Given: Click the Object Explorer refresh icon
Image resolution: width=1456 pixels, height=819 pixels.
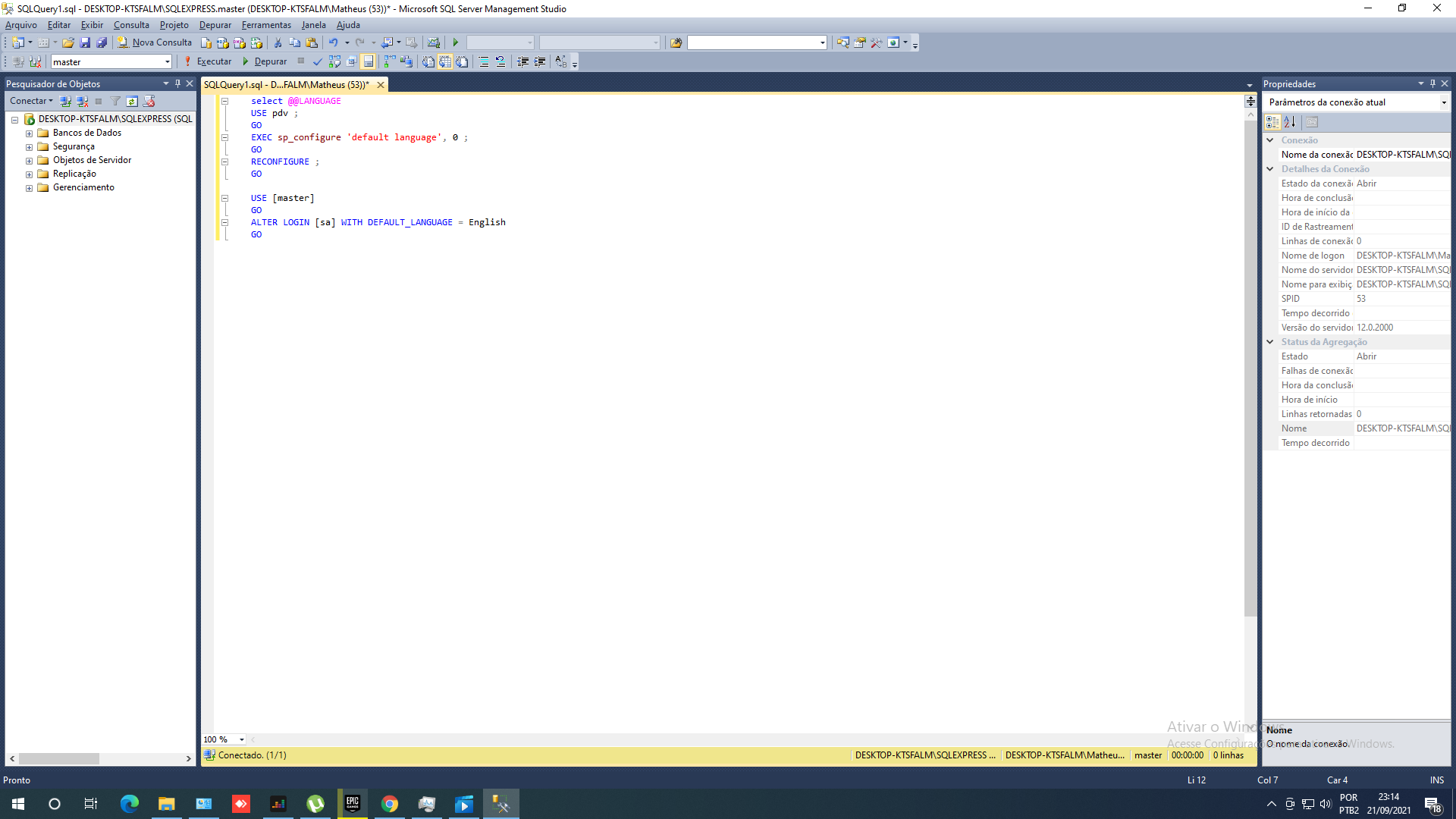Looking at the screenshot, I should (x=132, y=101).
